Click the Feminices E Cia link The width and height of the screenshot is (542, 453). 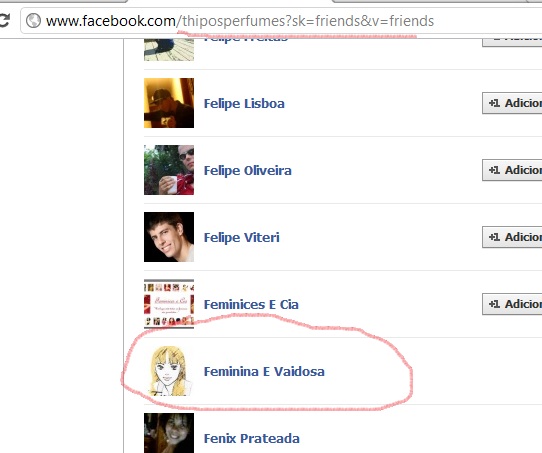tap(251, 304)
